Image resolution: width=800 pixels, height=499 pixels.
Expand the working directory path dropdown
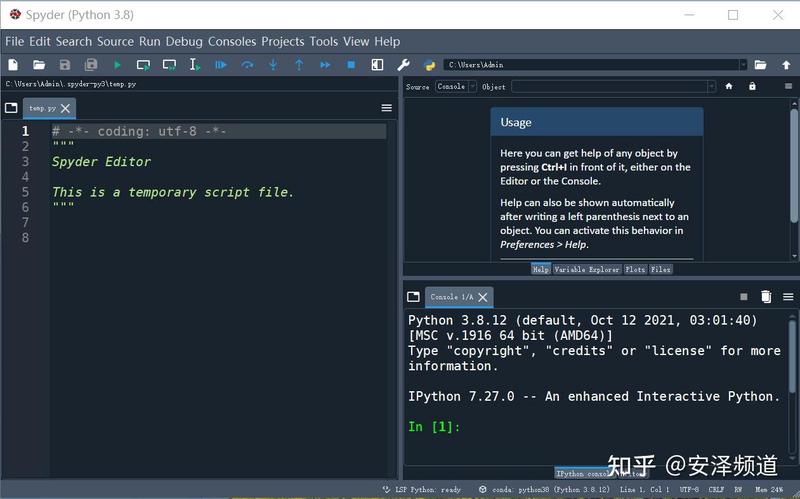coord(743,65)
